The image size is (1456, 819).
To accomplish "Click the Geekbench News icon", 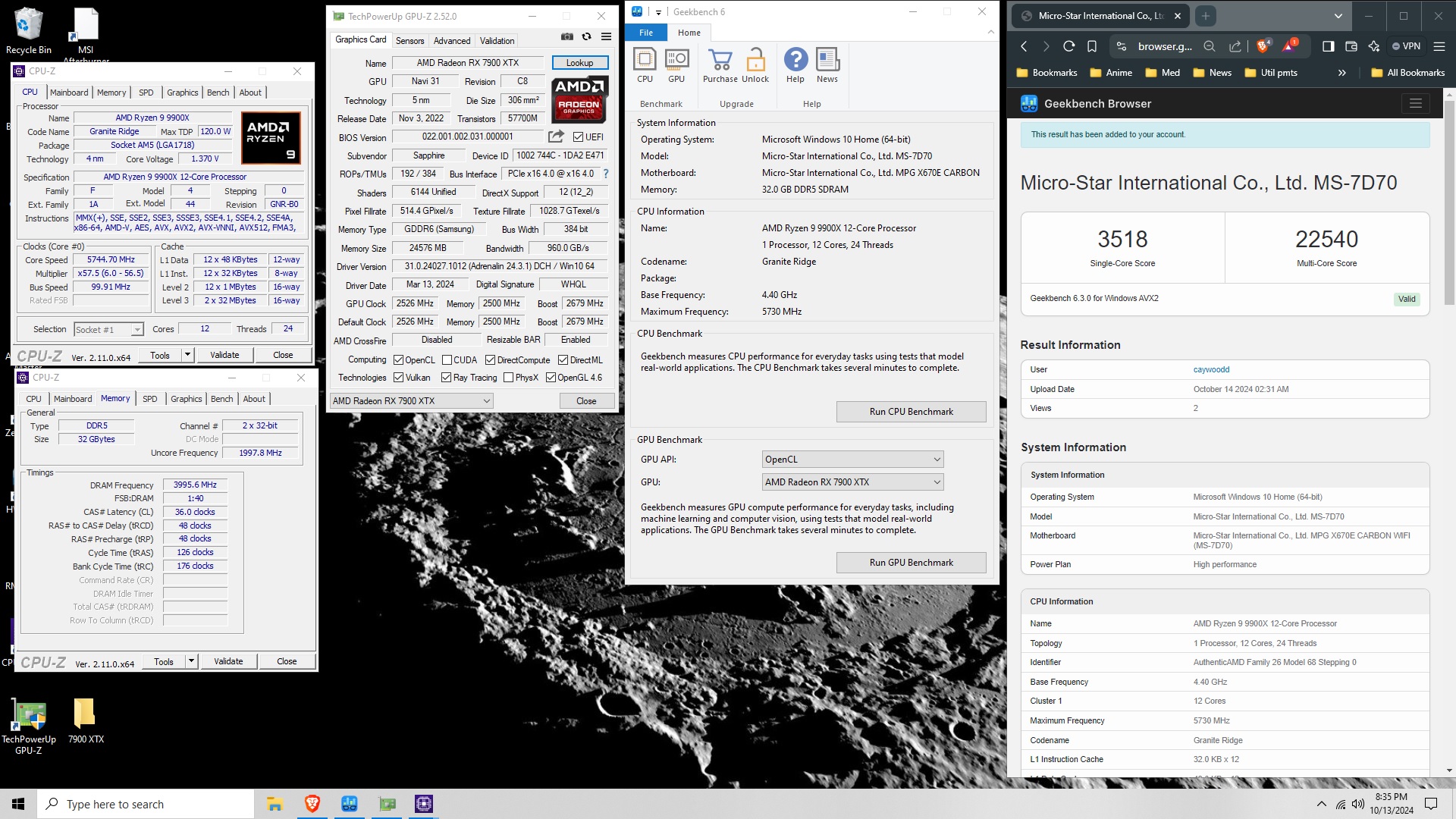I will [827, 65].
